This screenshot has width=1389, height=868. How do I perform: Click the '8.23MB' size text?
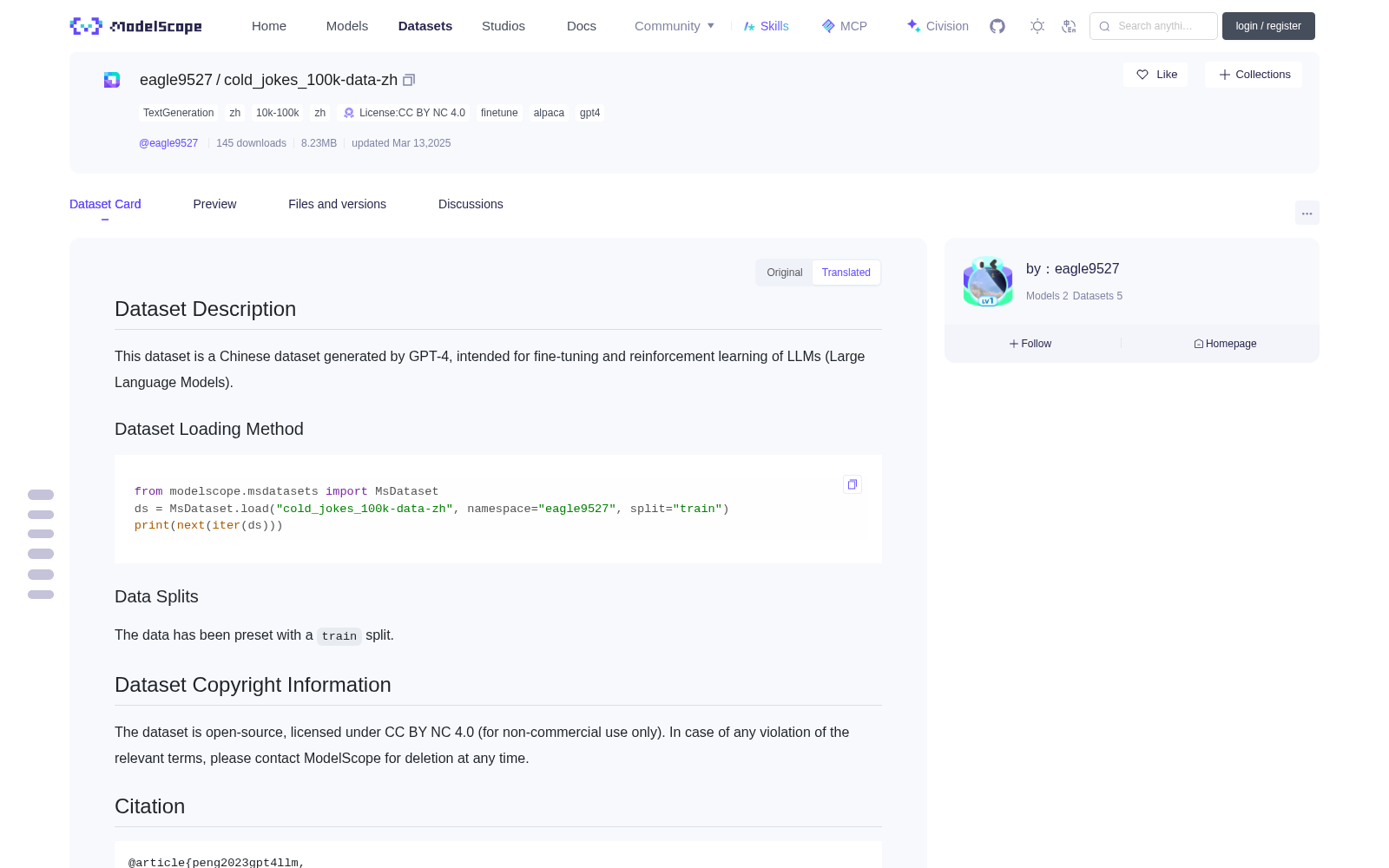(x=319, y=143)
